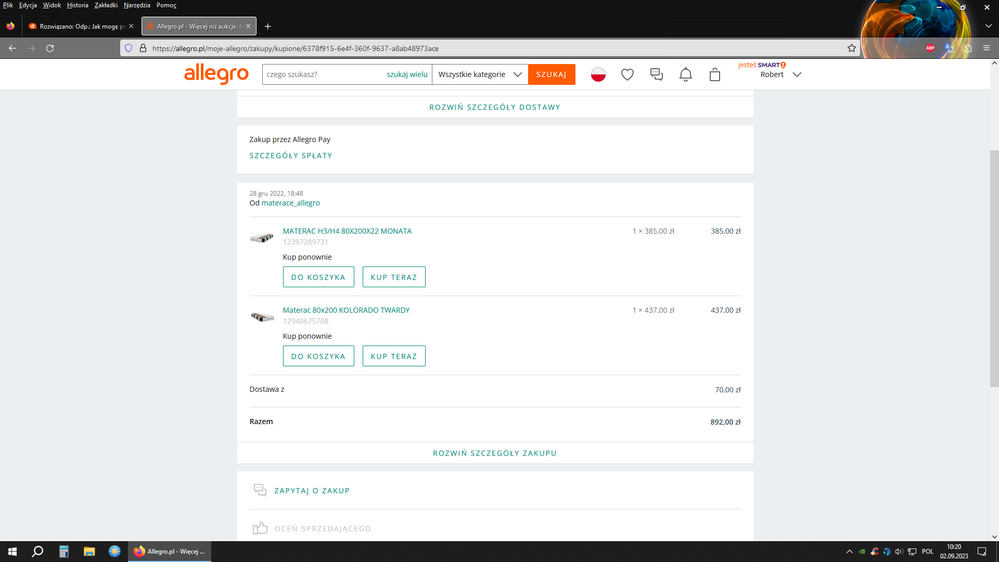The height and width of the screenshot is (562, 999).
Task: Click the padlock site security icon
Action: [x=143, y=48]
